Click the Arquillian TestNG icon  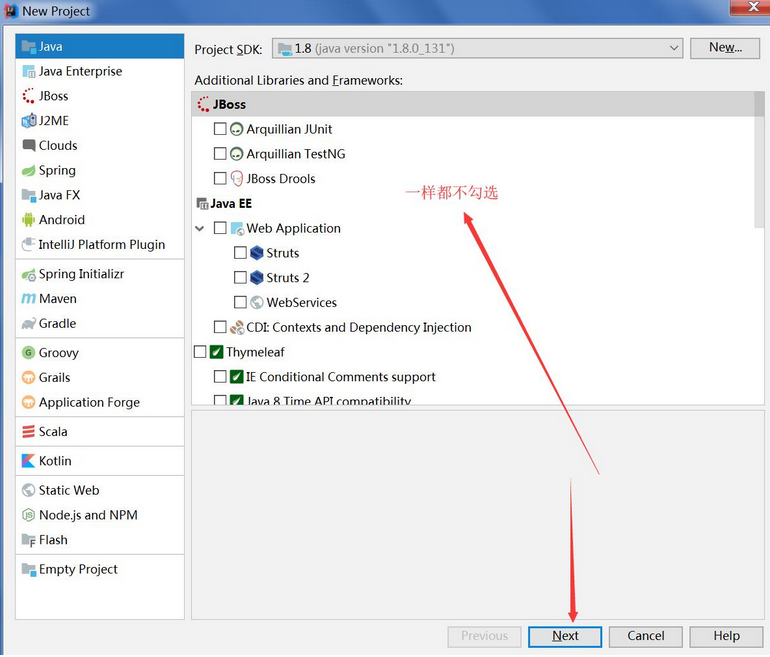tap(237, 154)
